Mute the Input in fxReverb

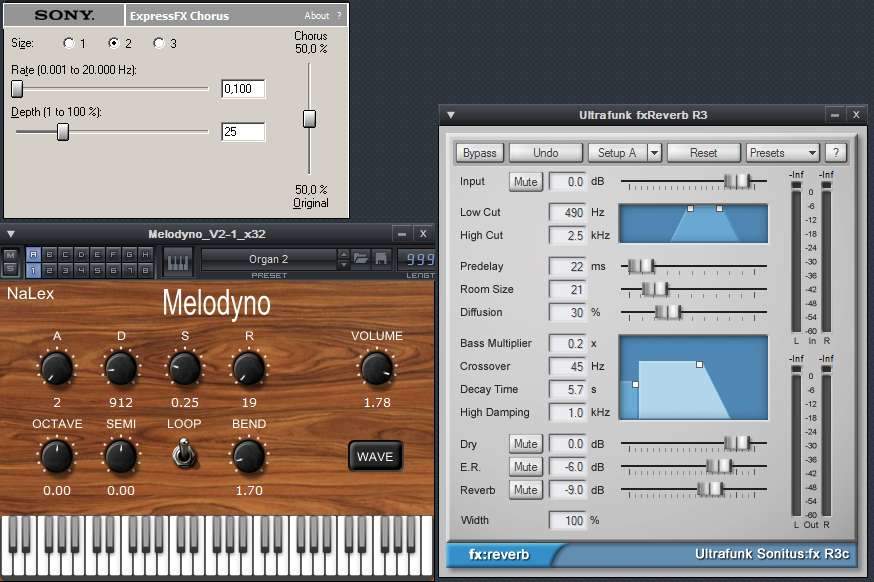pyautogui.click(x=526, y=182)
